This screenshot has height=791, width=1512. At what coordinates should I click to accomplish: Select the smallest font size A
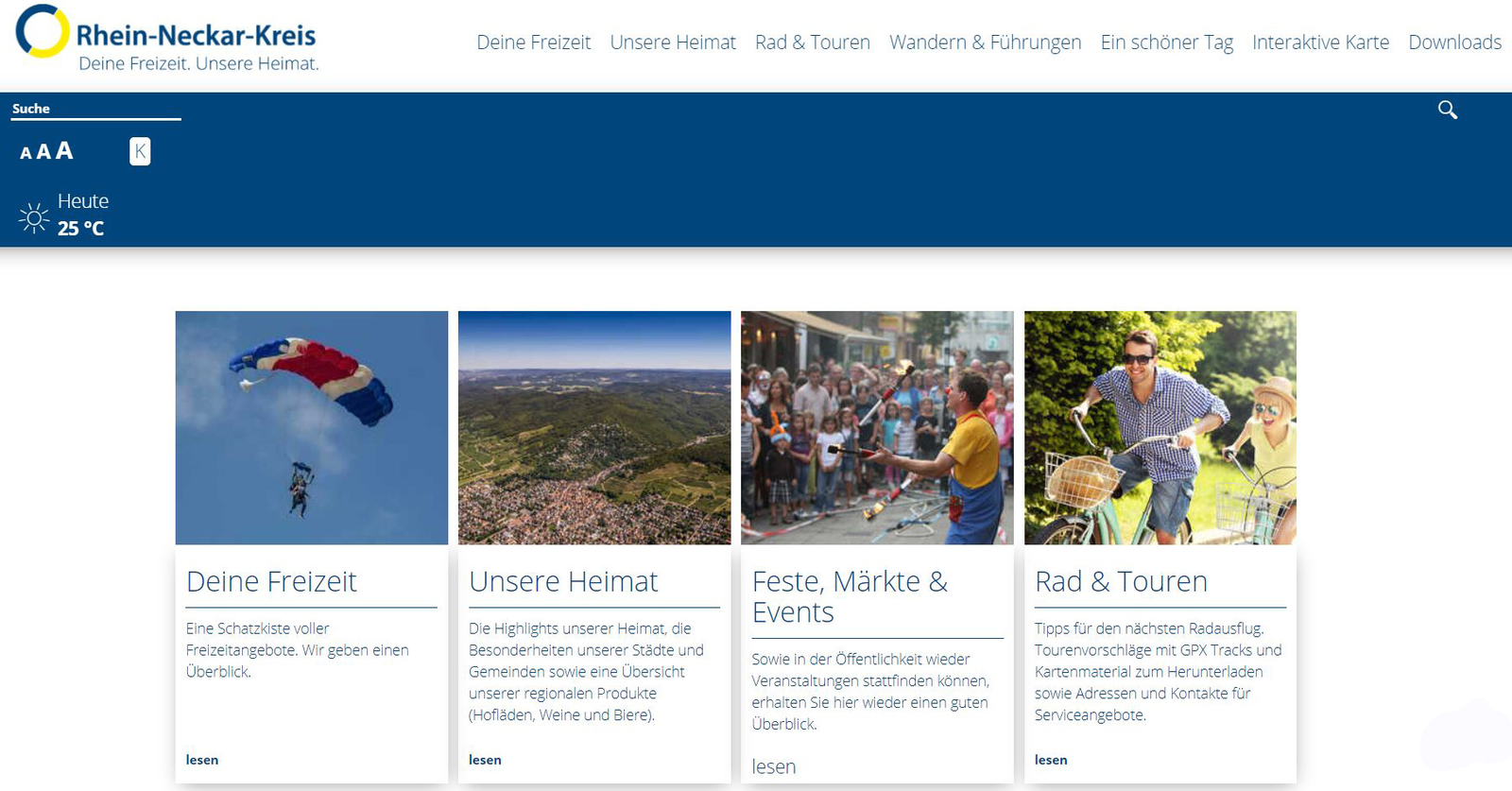tap(26, 153)
